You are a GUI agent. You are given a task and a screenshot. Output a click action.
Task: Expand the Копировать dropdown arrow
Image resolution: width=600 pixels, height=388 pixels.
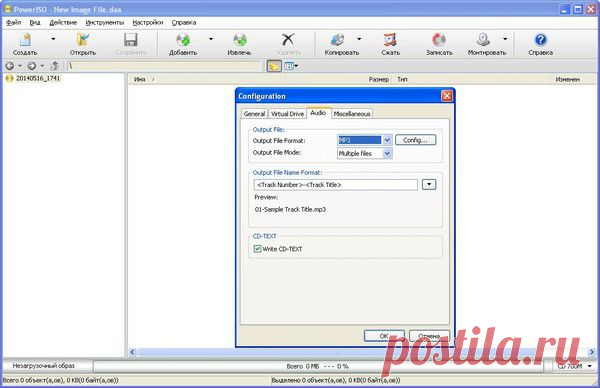pyautogui.click(x=359, y=39)
